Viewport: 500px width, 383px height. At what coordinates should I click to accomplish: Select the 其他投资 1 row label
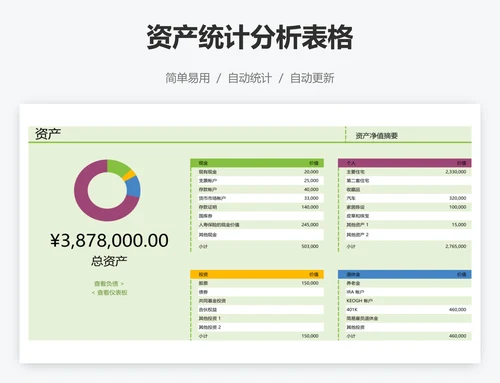tap(210, 318)
